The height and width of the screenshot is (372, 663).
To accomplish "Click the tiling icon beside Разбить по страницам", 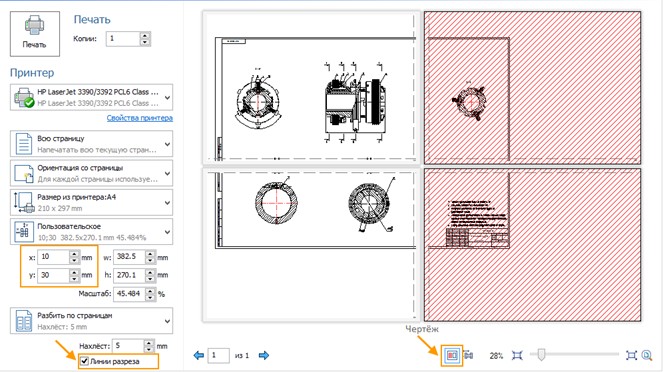I will pos(23,321).
